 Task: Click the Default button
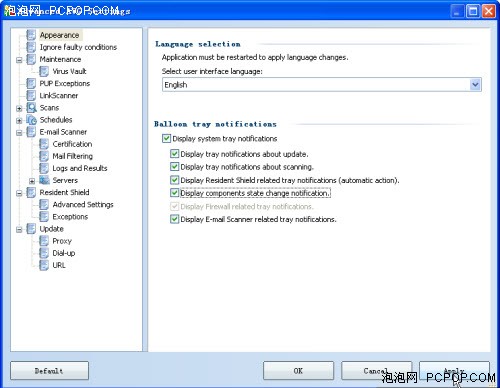click(49, 371)
